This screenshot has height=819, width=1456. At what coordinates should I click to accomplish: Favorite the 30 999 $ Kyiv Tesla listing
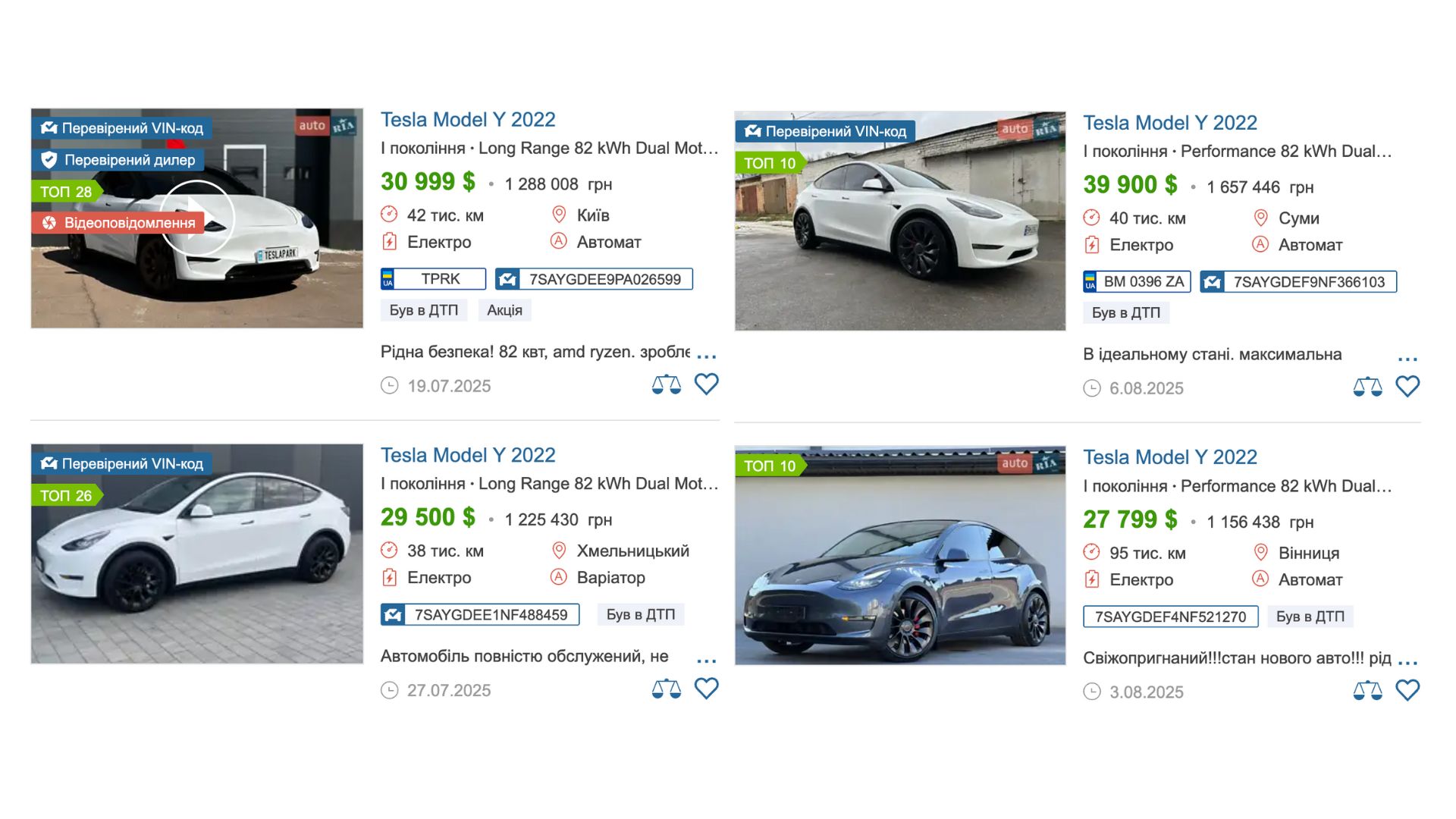706,384
